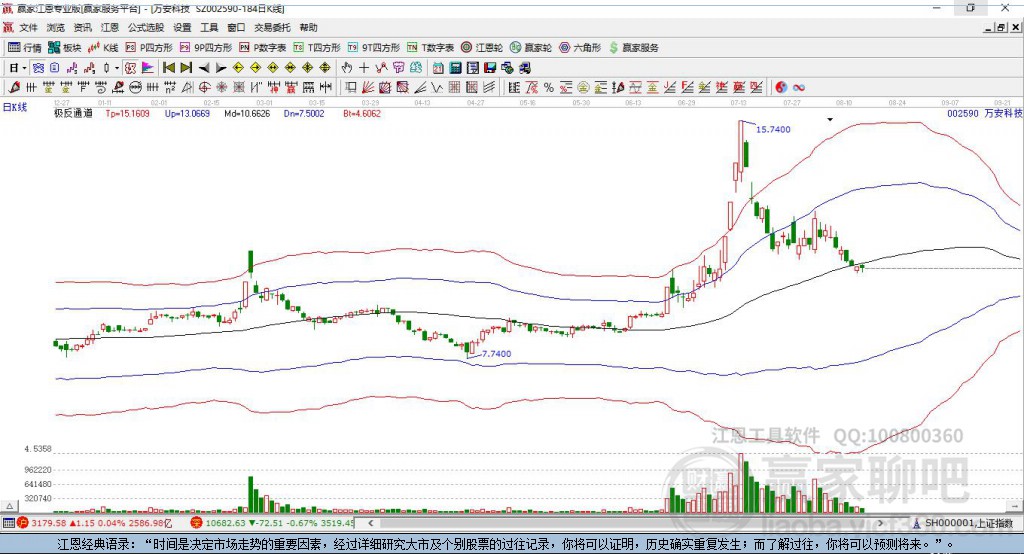Click the 15.7400 high price label
1024x554 pixels.
[x=773, y=129]
